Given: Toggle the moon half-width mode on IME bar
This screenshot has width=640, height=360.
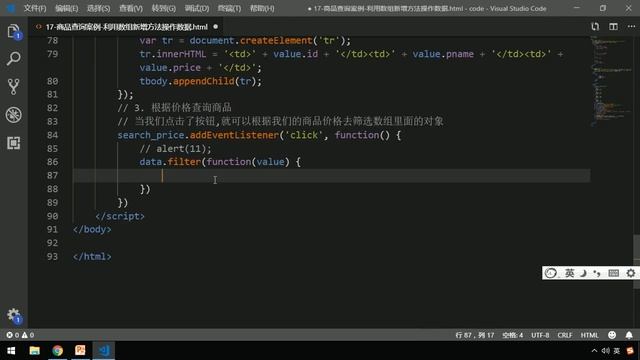Looking at the screenshot, I should pos(583,273).
